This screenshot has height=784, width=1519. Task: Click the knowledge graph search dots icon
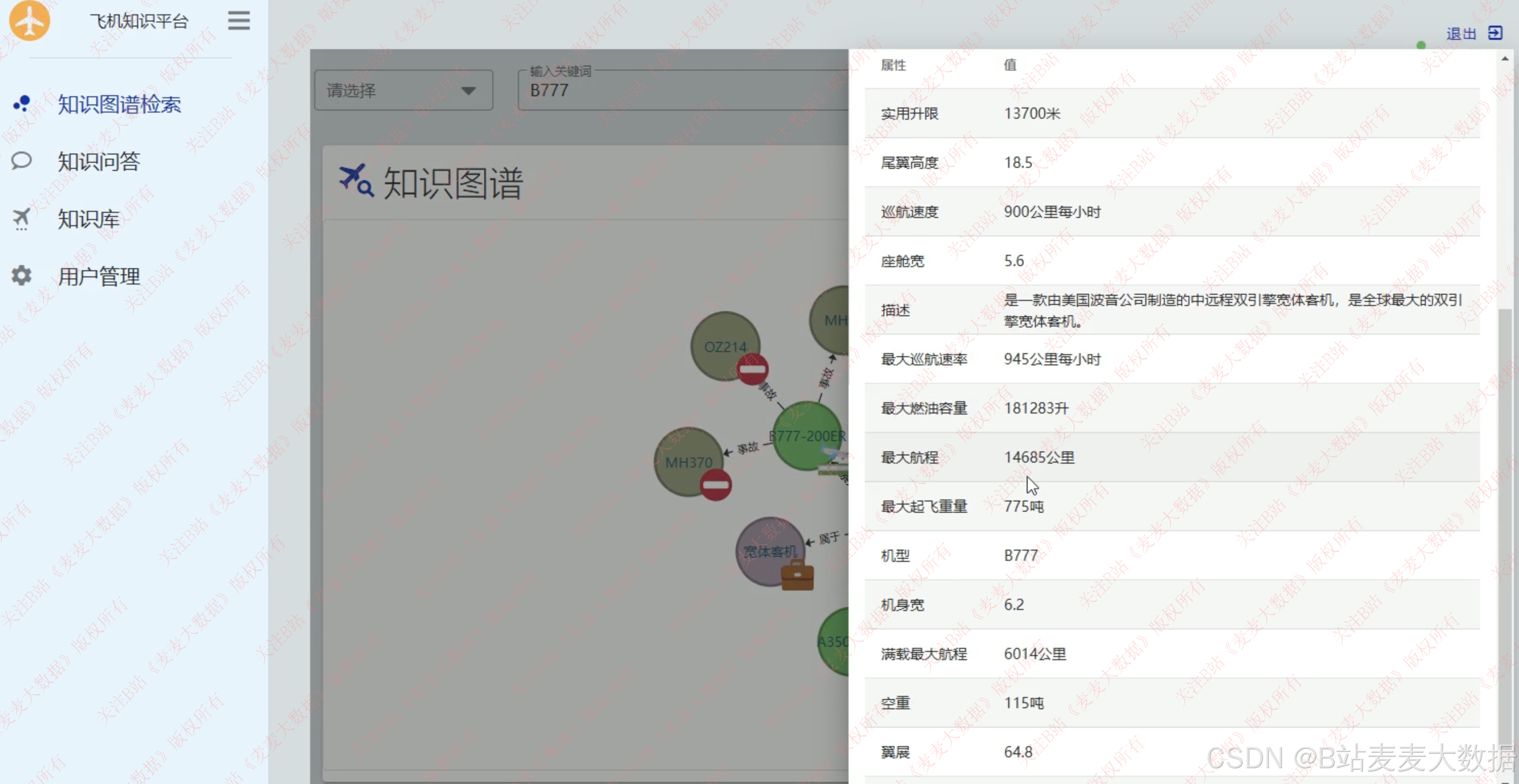(22, 104)
